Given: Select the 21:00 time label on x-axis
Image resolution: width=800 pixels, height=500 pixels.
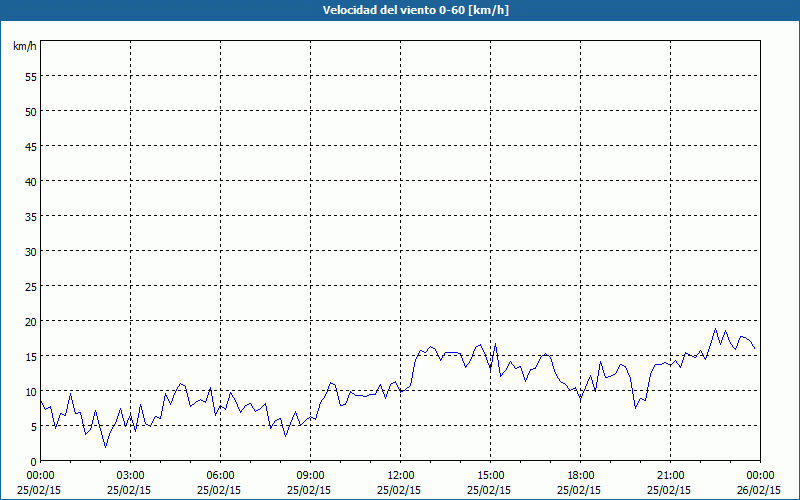Looking at the screenshot, I should click(670, 475).
